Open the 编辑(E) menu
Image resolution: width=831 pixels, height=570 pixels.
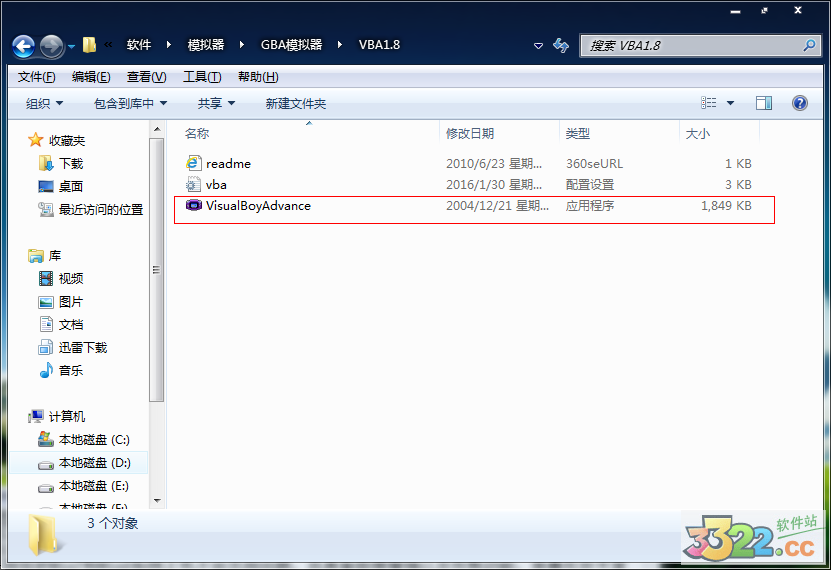tap(91, 77)
